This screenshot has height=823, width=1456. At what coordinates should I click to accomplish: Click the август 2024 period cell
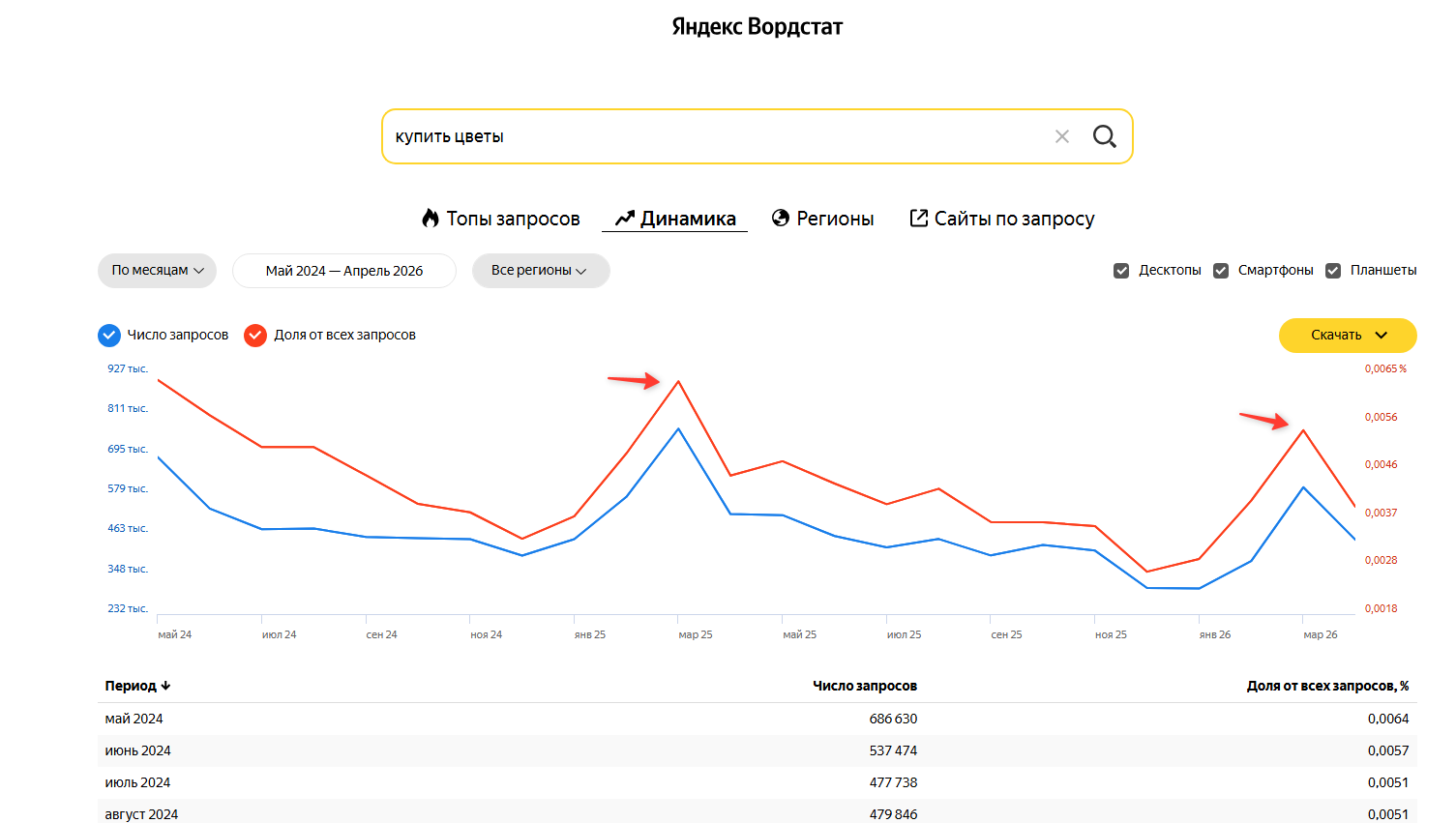click(x=142, y=814)
